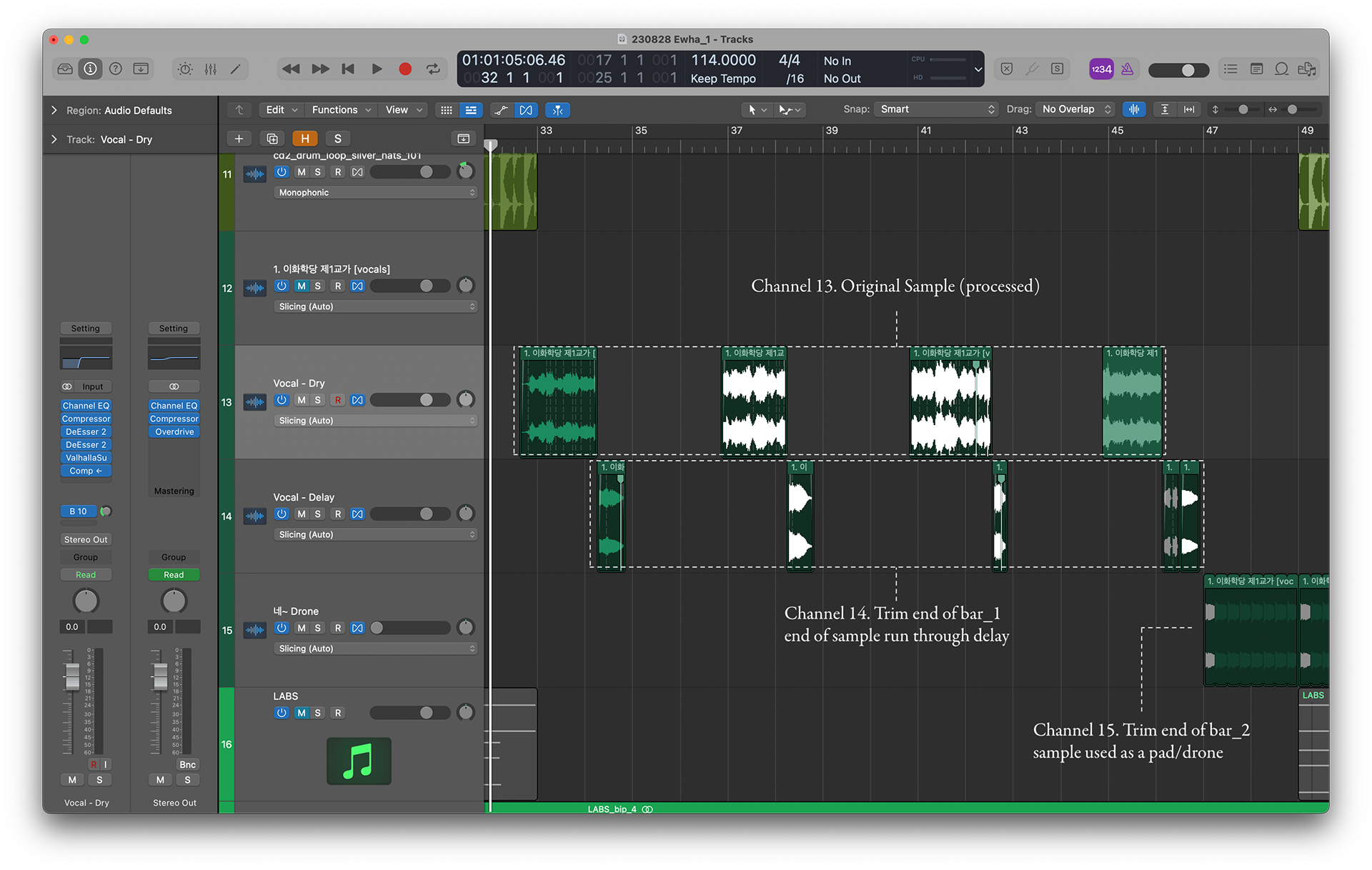Screen dimensions: 1372x870
Task: Adjust the Vocal - Delay track volume slider
Action: click(427, 514)
